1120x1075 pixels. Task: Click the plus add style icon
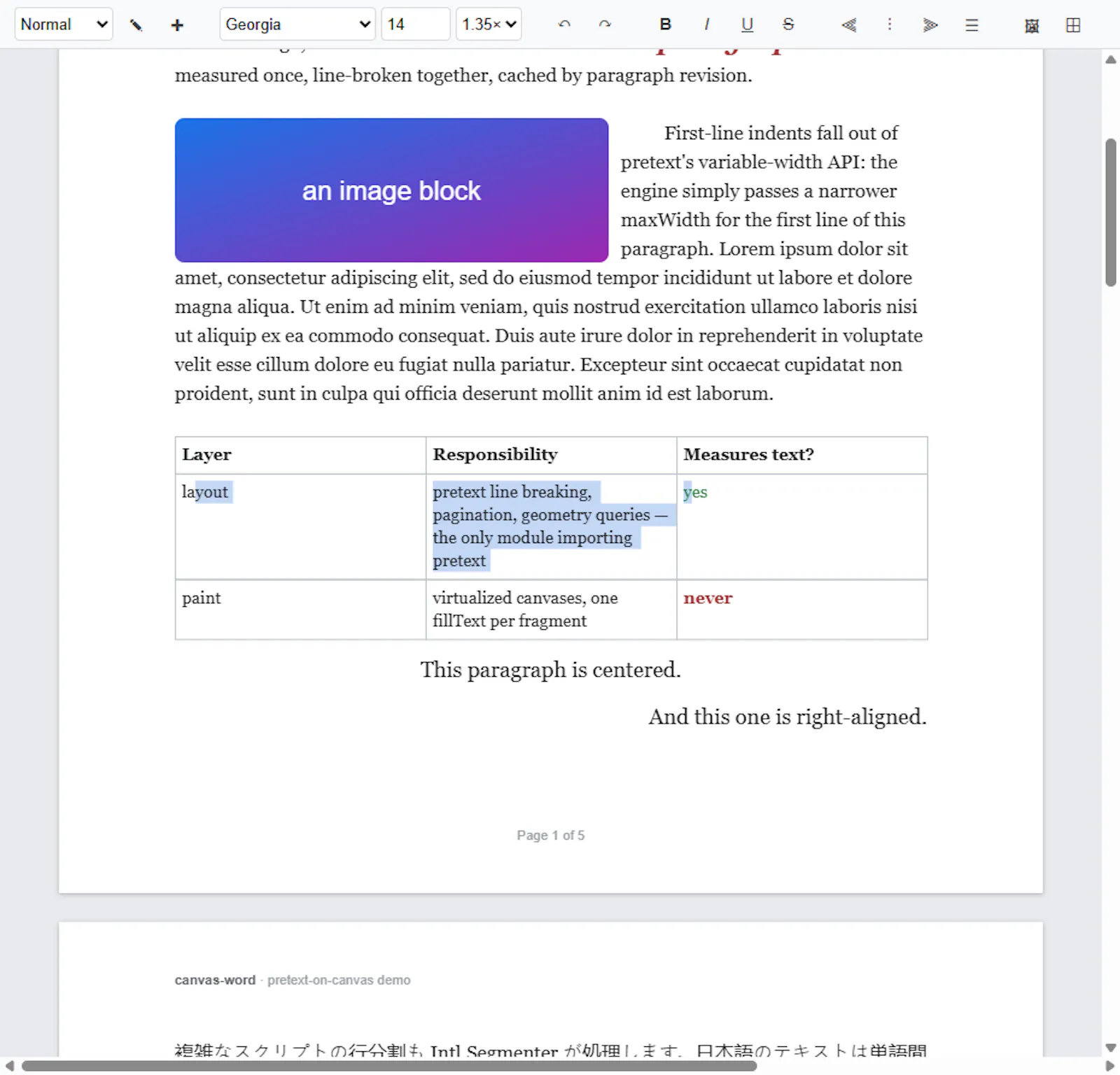click(x=177, y=25)
